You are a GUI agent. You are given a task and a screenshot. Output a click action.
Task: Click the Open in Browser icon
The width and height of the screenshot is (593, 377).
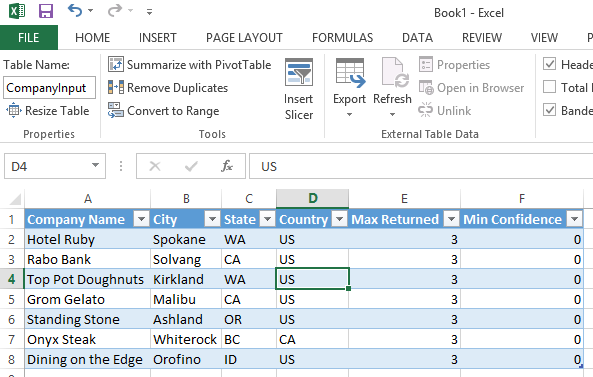pos(426,88)
